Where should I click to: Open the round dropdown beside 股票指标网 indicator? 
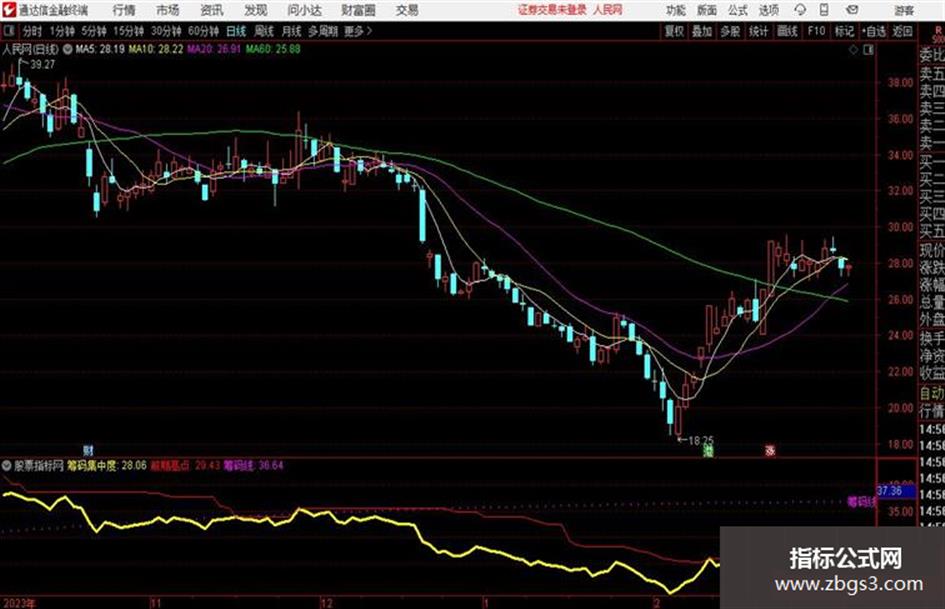pyautogui.click(x=7, y=465)
